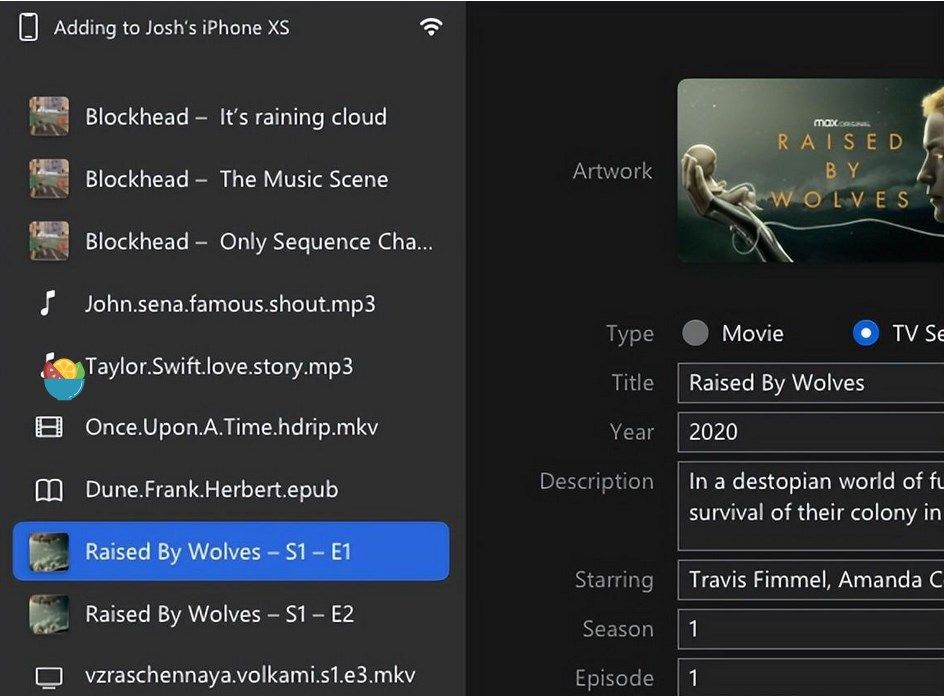The width and height of the screenshot is (944, 696).
Task: Select the Movie type radio button
Action: (695, 333)
